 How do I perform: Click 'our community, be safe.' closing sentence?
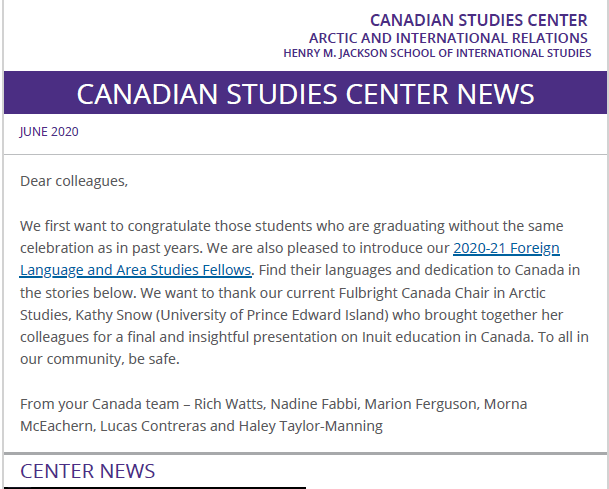pyautogui.click(x=100, y=359)
